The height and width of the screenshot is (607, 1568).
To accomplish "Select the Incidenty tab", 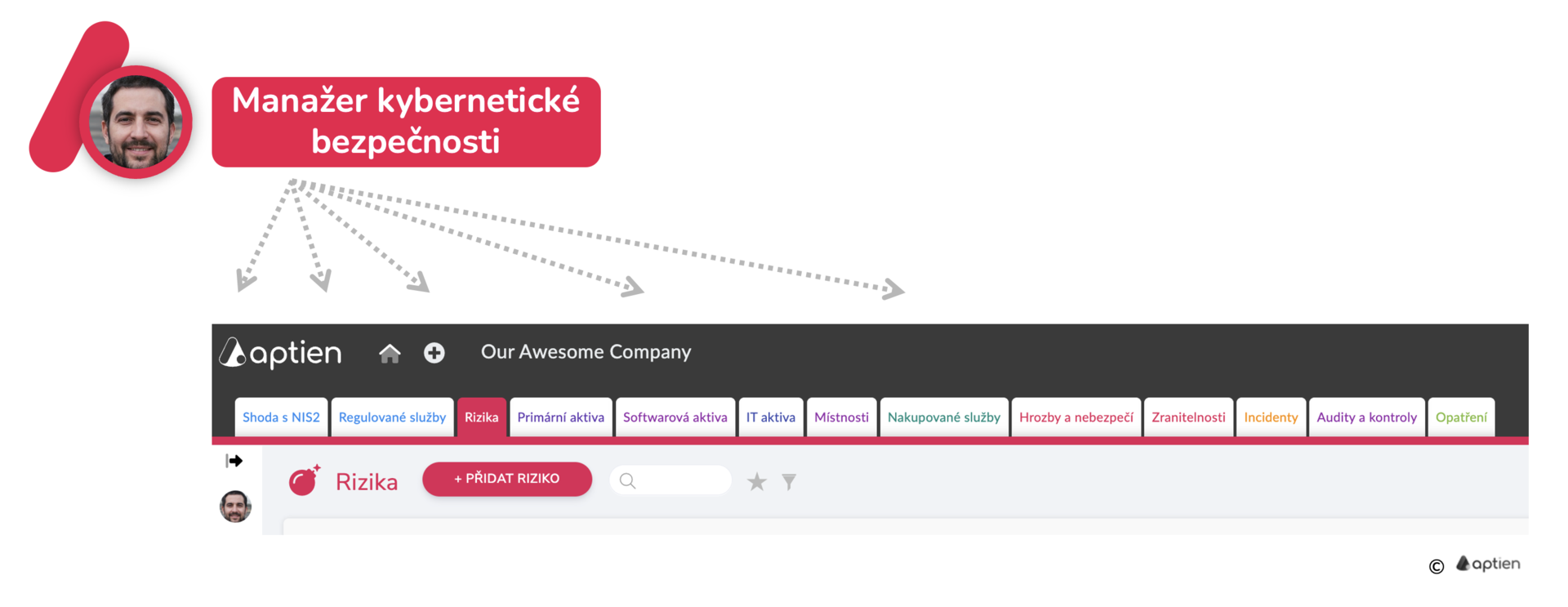I will (x=1271, y=417).
